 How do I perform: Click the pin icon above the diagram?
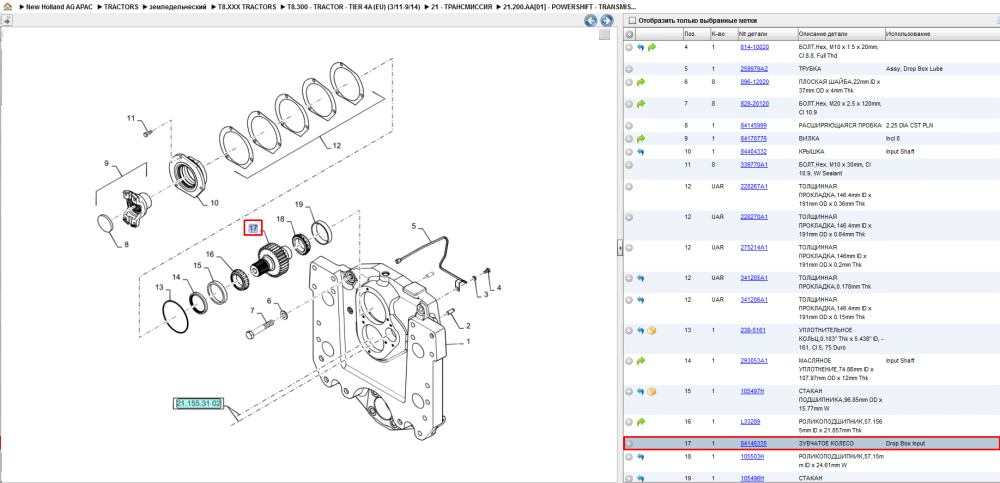tap(8, 20)
